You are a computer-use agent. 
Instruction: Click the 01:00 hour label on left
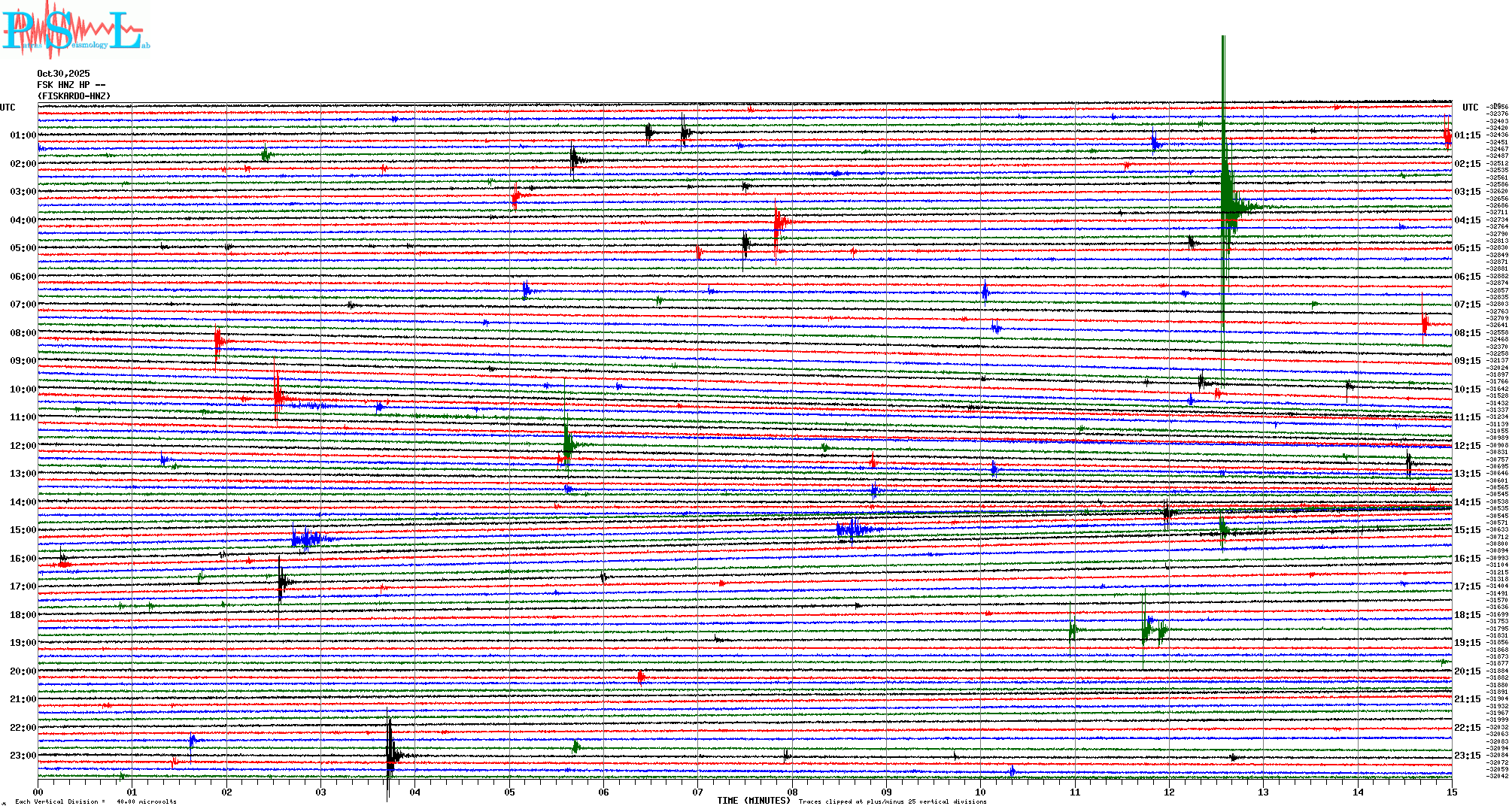(23, 135)
